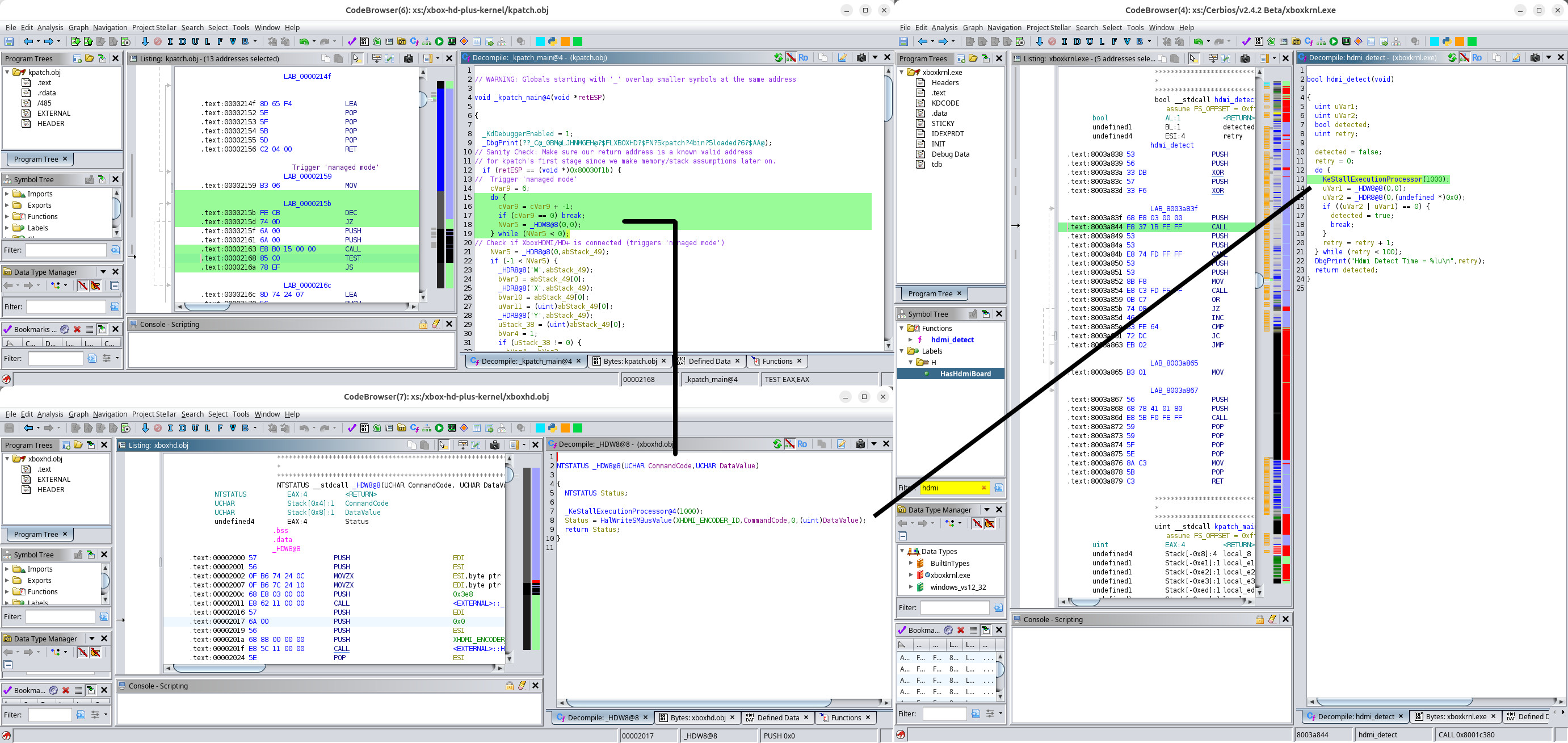Click the 'F' next function icon in CodeBrowser(6)

220,41
